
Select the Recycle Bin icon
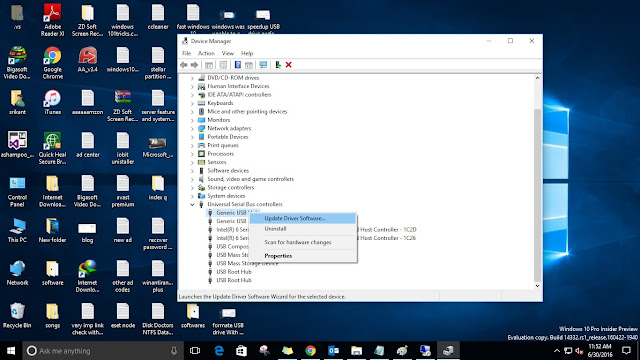pyautogui.click(x=17, y=316)
